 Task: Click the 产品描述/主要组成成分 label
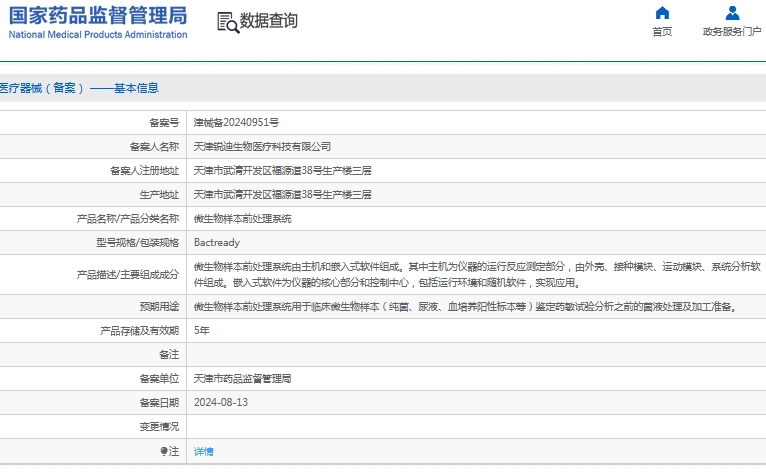[x=128, y=275]
